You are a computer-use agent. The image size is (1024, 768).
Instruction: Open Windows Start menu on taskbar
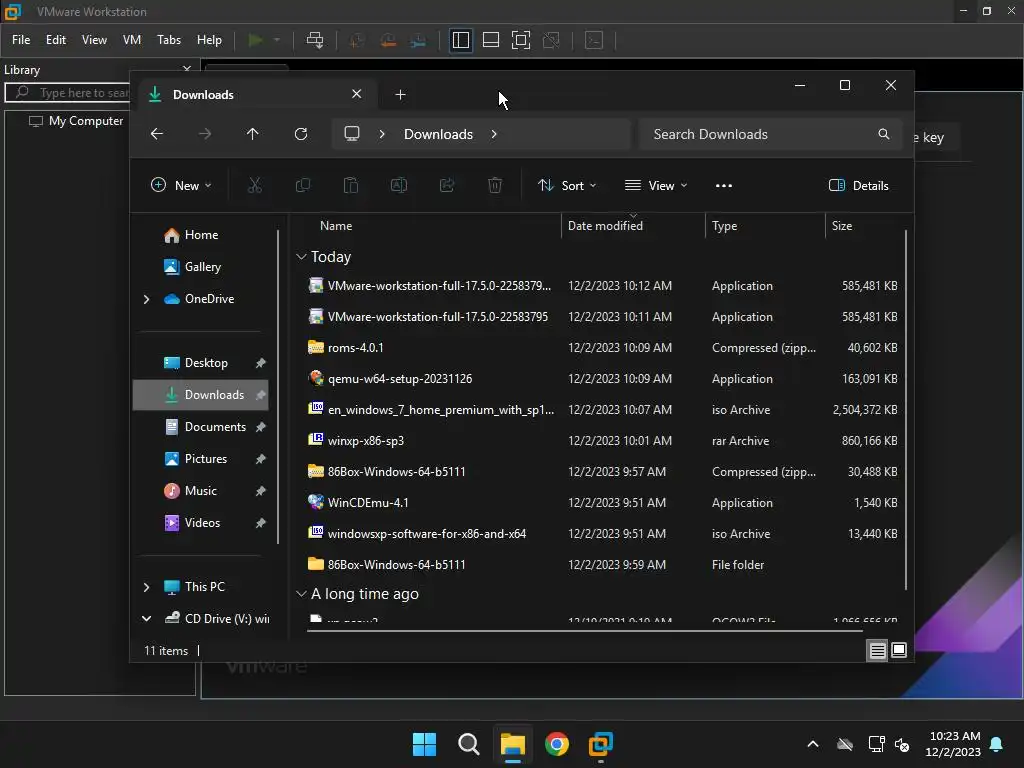[x=424, y=744]
